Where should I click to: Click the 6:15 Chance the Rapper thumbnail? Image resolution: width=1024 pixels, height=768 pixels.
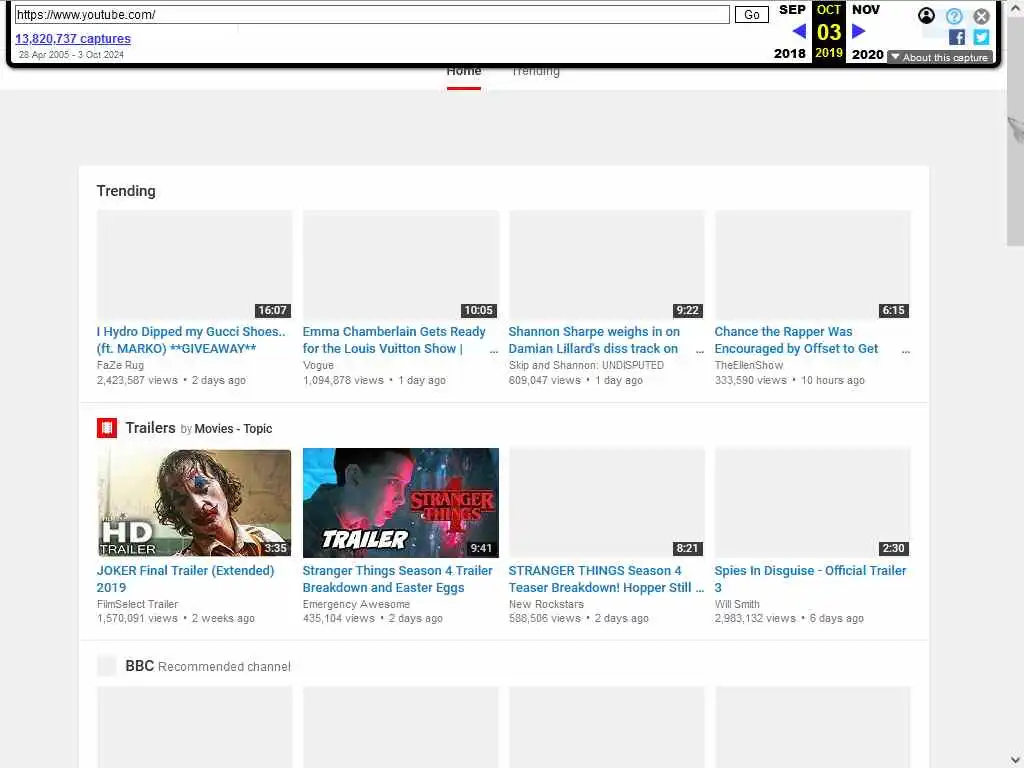point(812,264)
